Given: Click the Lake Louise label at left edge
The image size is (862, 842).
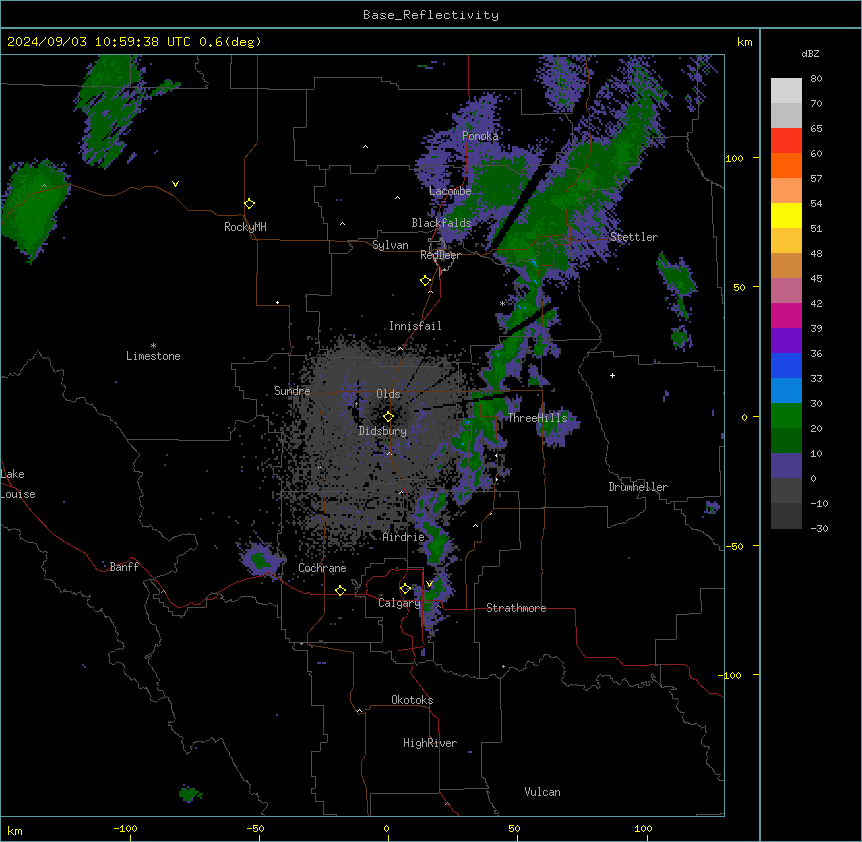Looking at the screenshot, I should [18, 484].
